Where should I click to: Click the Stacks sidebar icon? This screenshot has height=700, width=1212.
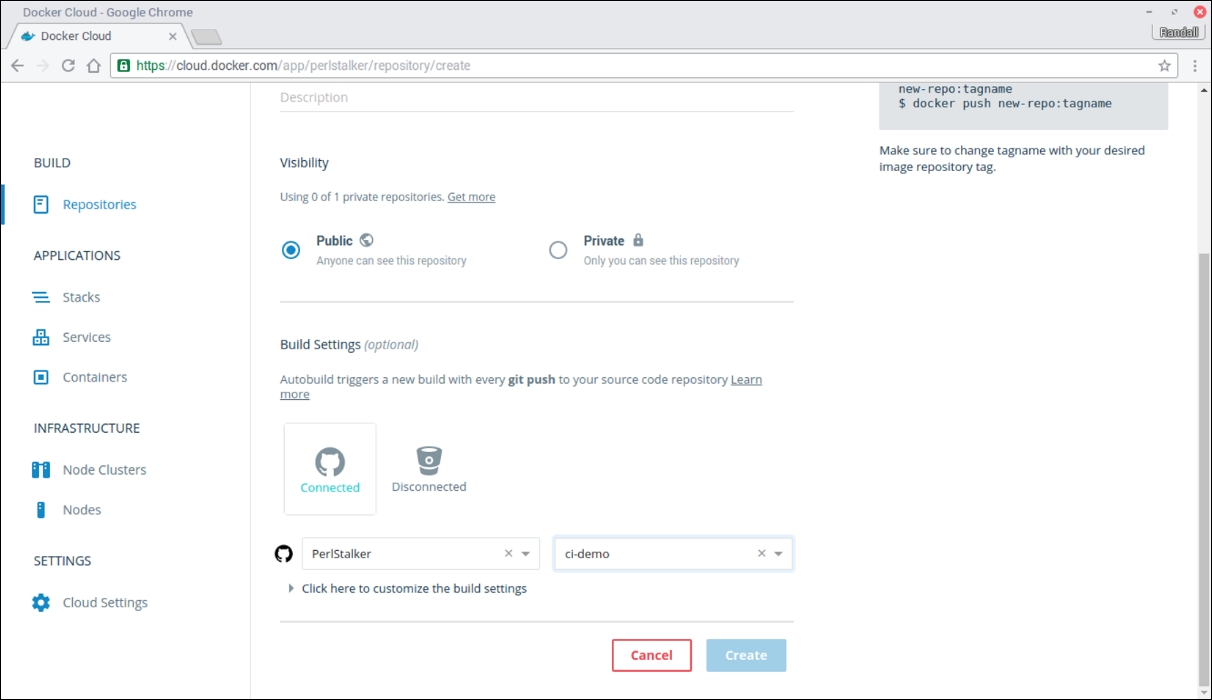tap(41, 297)
